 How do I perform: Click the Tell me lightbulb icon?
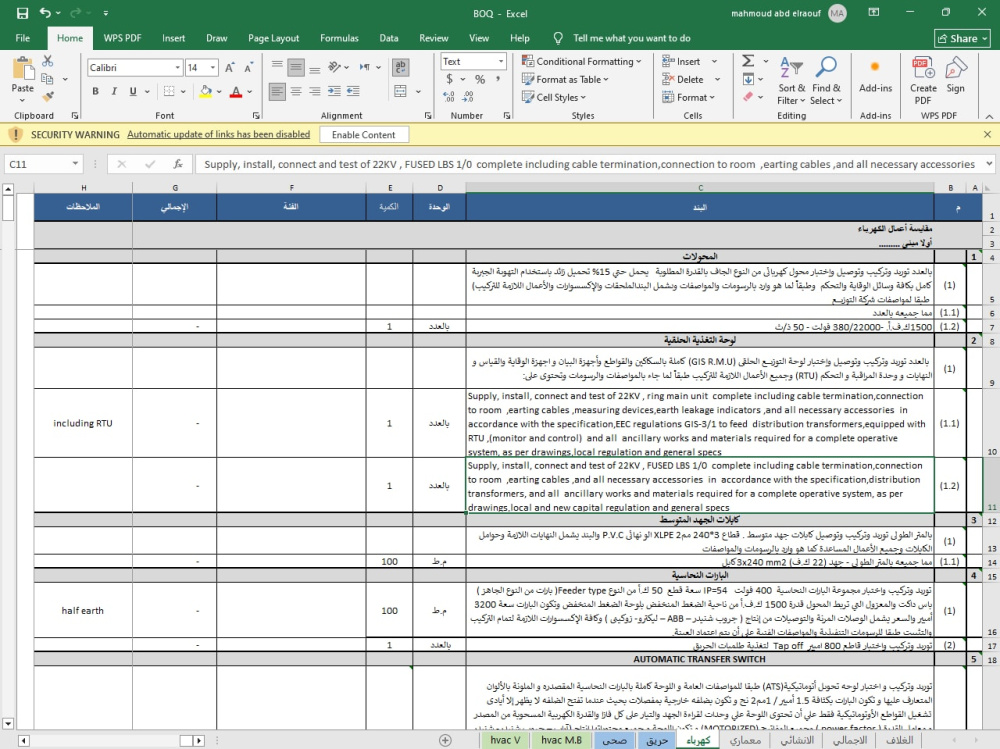click(x=558, y=38)
